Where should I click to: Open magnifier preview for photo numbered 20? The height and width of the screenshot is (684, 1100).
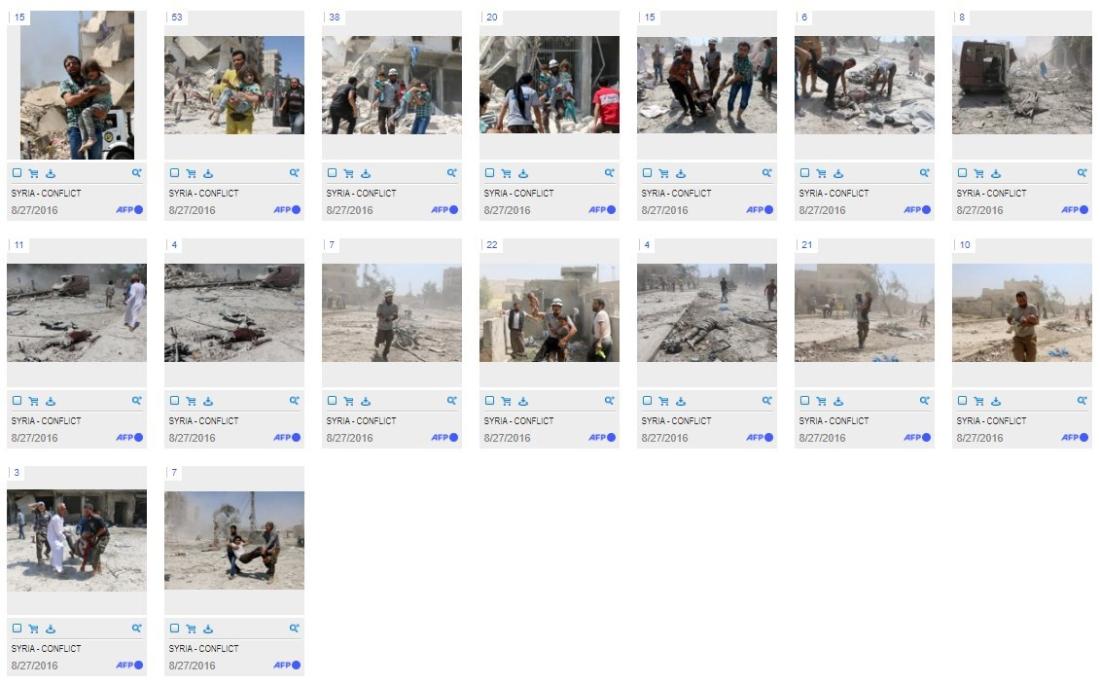(610, 173)
